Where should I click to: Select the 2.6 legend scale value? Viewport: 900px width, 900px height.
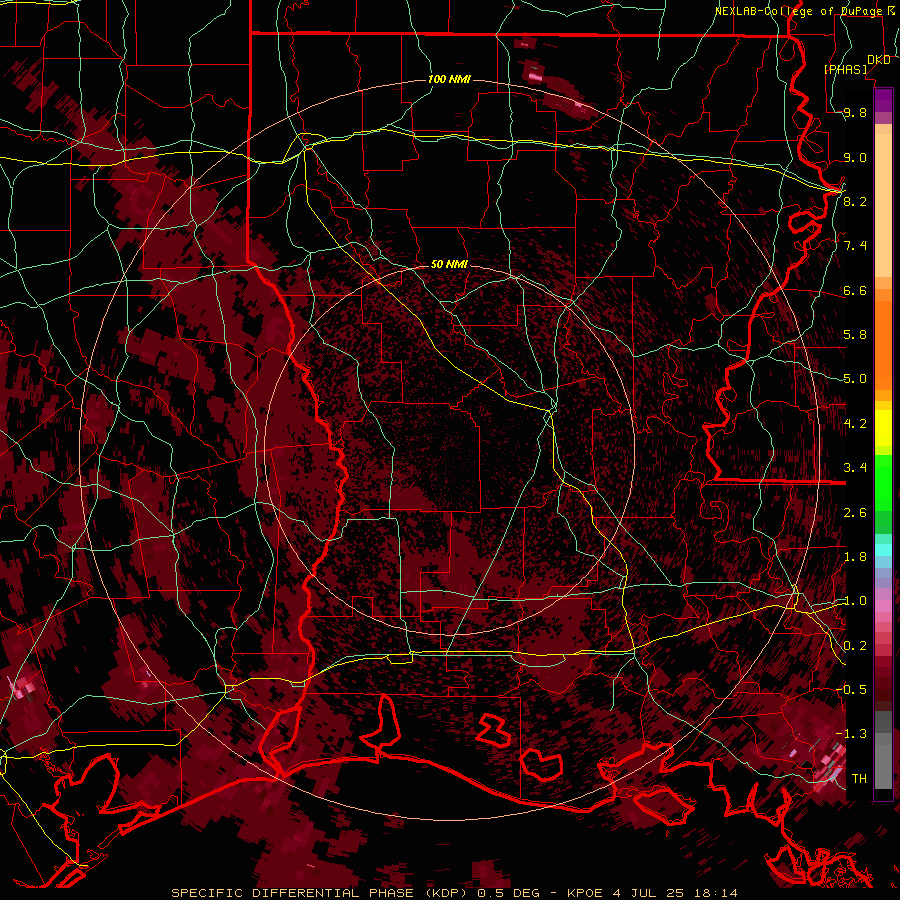[x=855, y=512]
